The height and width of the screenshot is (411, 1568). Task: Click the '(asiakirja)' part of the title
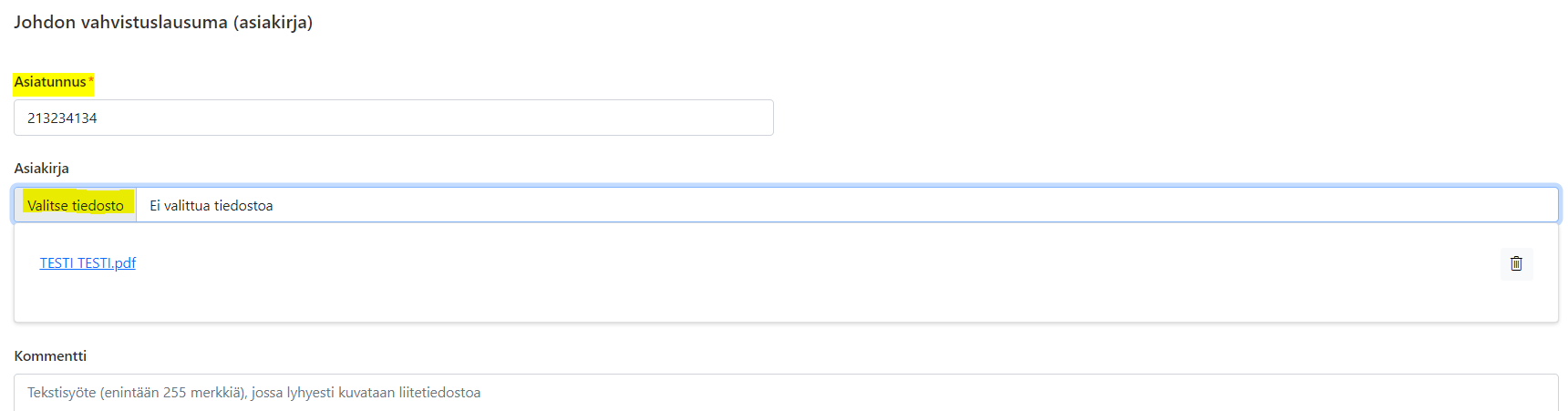tap(273, 22)
